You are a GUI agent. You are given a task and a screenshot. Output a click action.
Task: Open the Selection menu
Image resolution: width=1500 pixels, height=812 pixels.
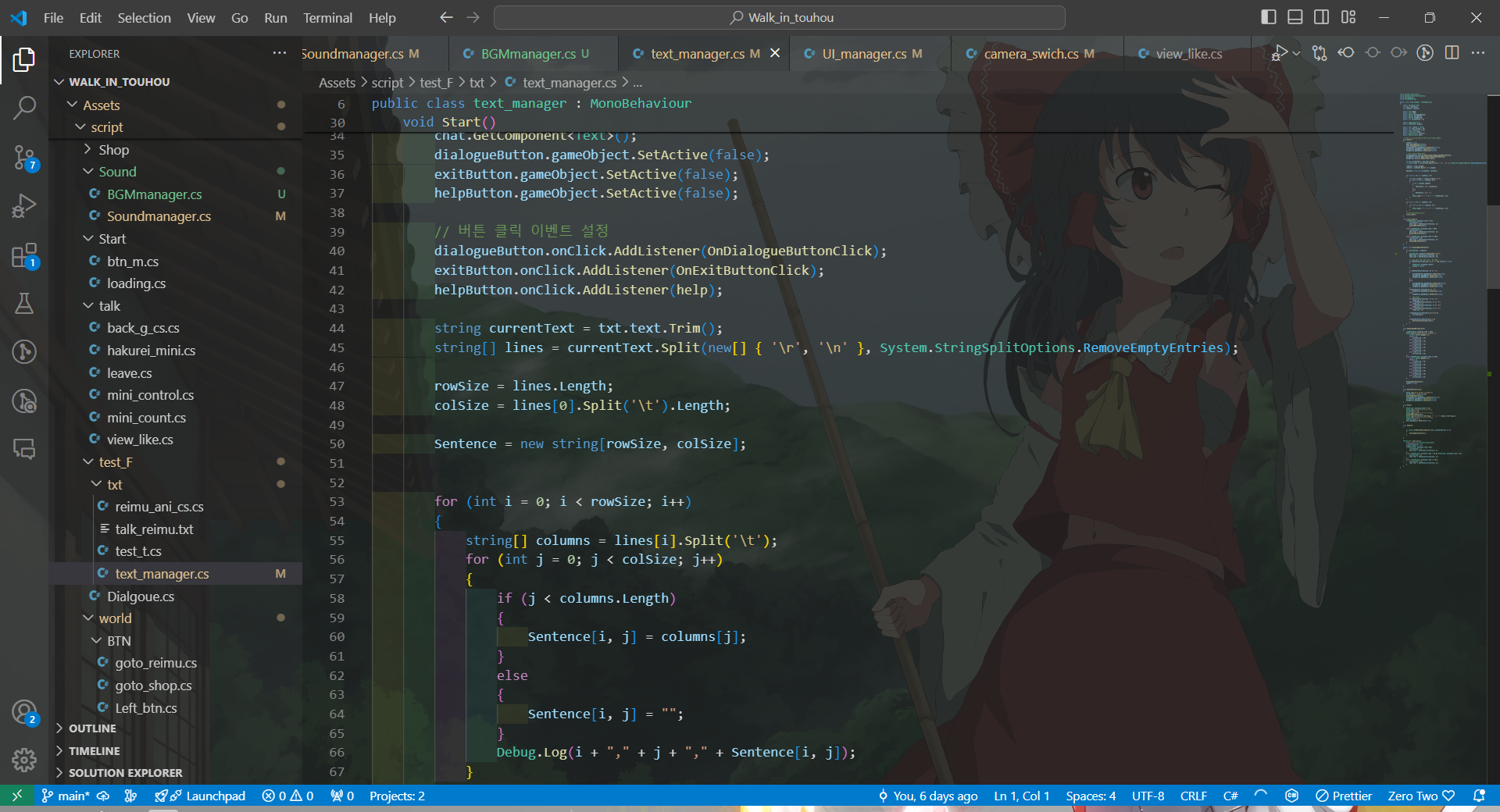(144, 17)
